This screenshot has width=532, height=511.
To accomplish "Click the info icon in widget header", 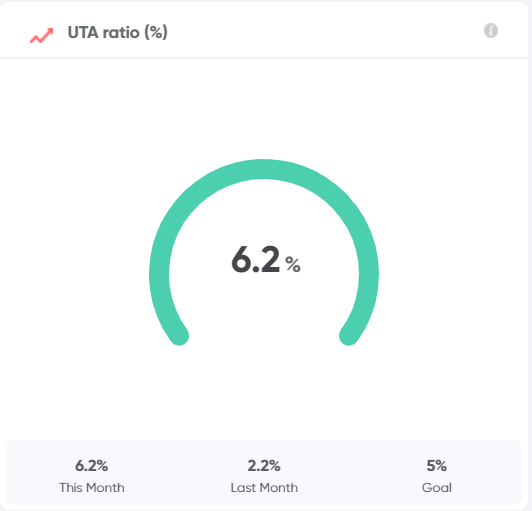I will [491, 31].
